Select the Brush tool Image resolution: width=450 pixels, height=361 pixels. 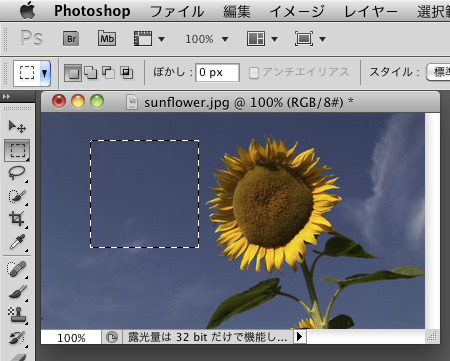coord(17,292)
